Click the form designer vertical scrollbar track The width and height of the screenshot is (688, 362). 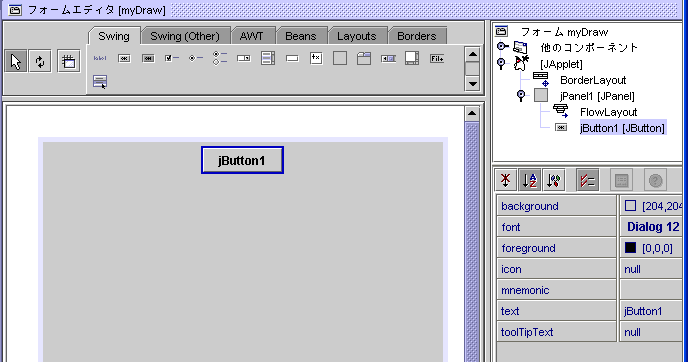472,241
